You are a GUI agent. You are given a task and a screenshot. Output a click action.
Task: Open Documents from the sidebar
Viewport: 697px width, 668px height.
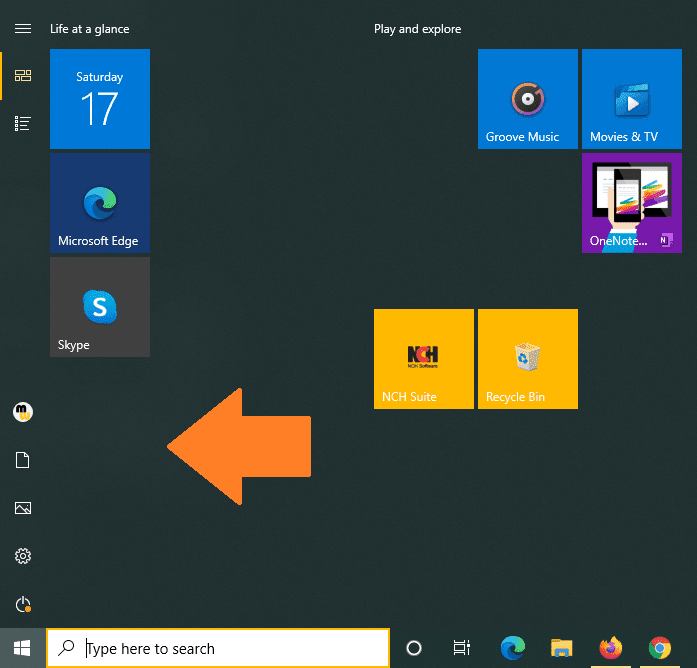pyautogui.click(x=23, y=460)
